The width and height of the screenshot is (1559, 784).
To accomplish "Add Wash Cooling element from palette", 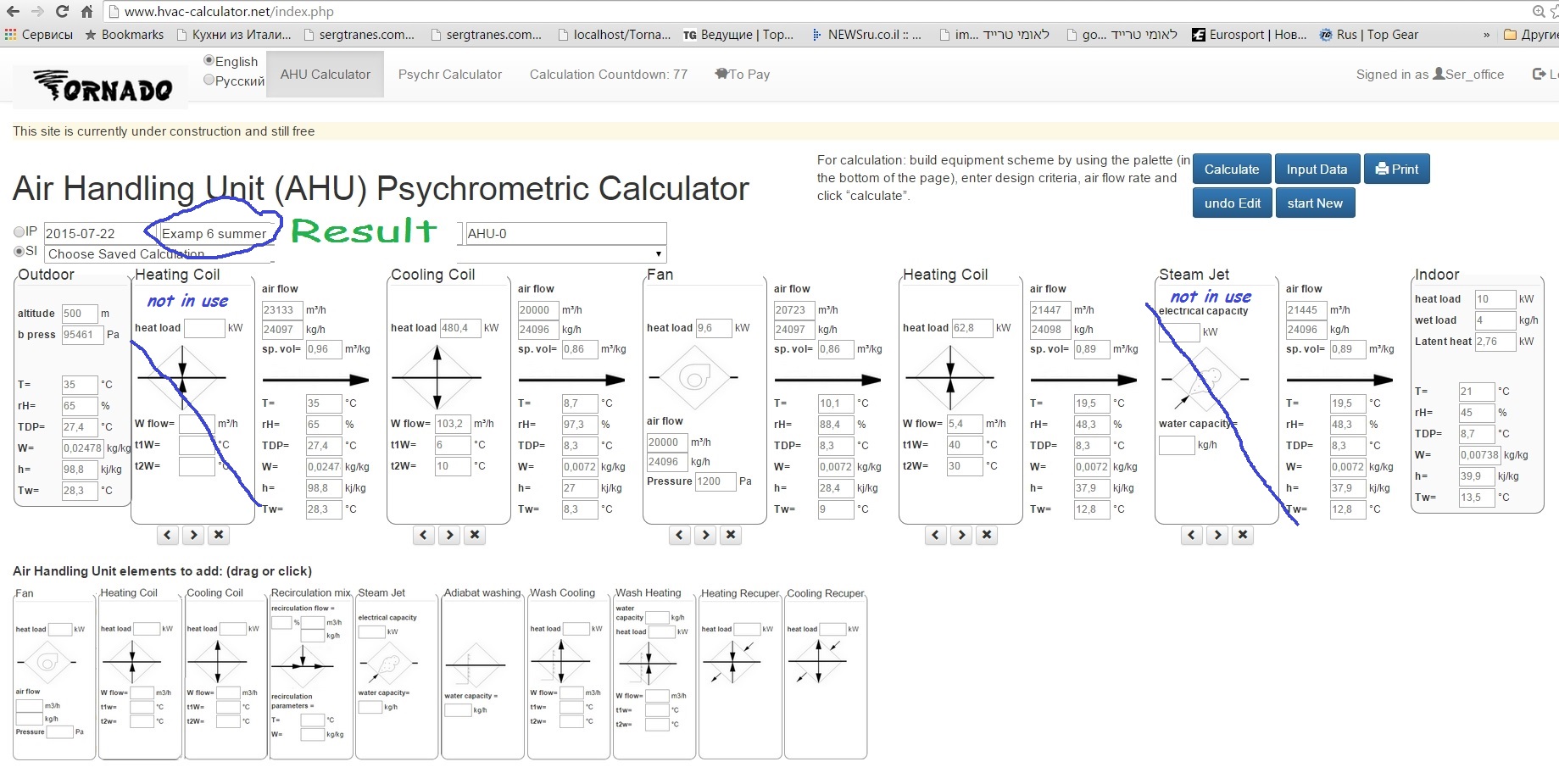I will click(x=568, y=674).
